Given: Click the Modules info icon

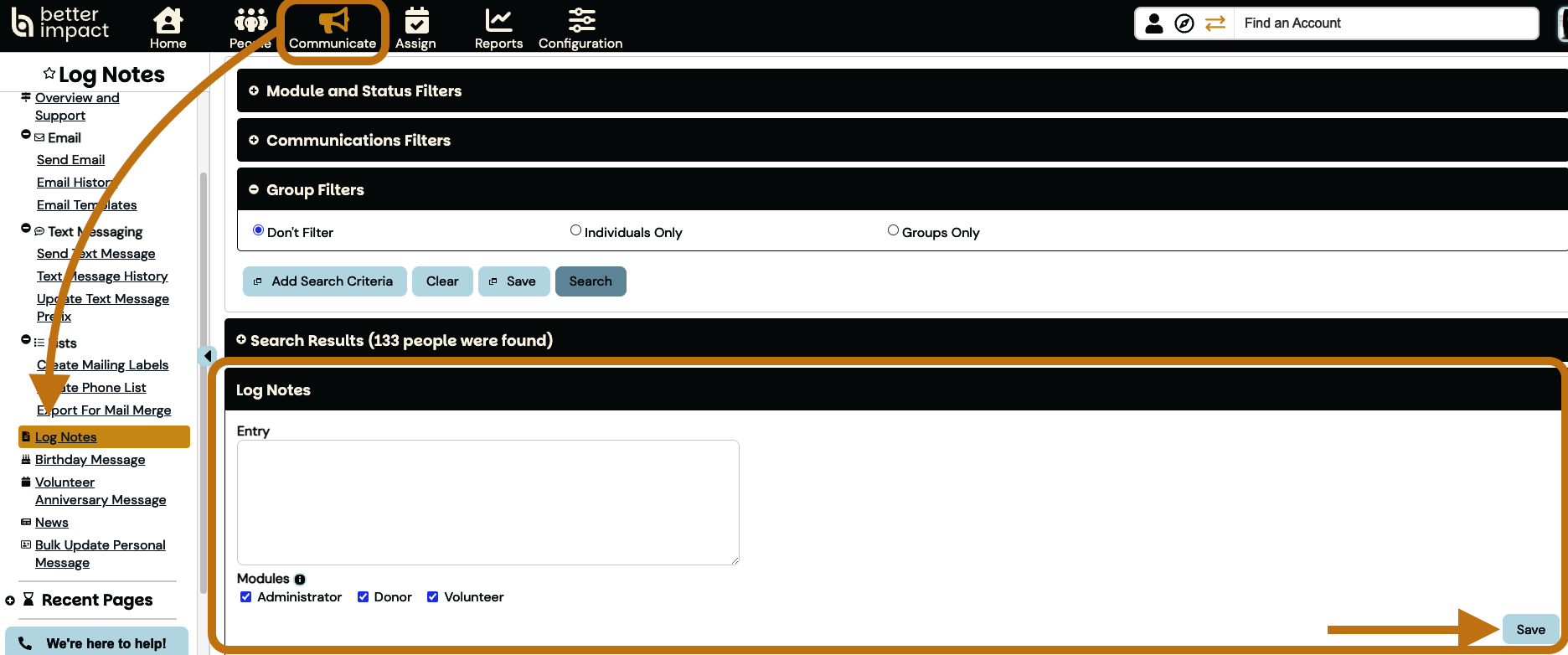Looking at the screenshot, I should (300, 580).
